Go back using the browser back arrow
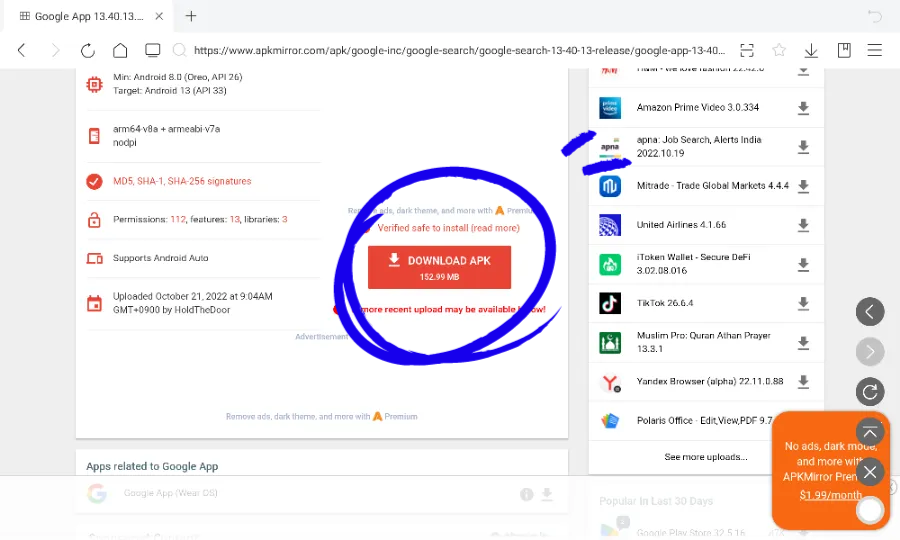 (22, 50)
